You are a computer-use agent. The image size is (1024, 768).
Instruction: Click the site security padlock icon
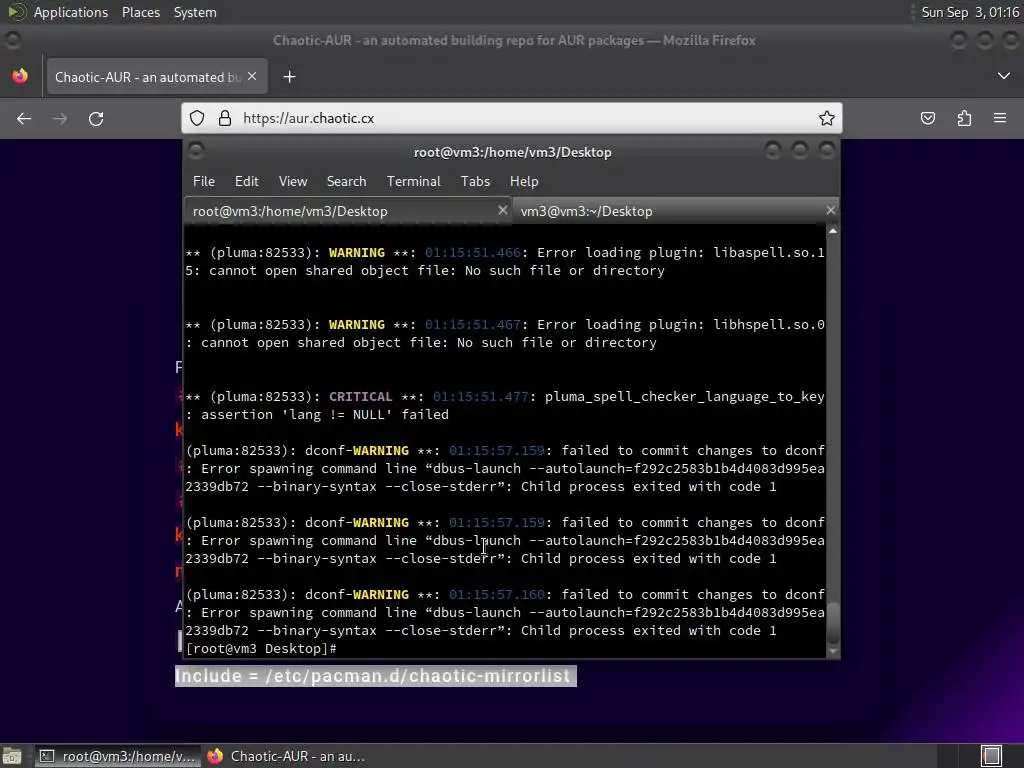225,118
